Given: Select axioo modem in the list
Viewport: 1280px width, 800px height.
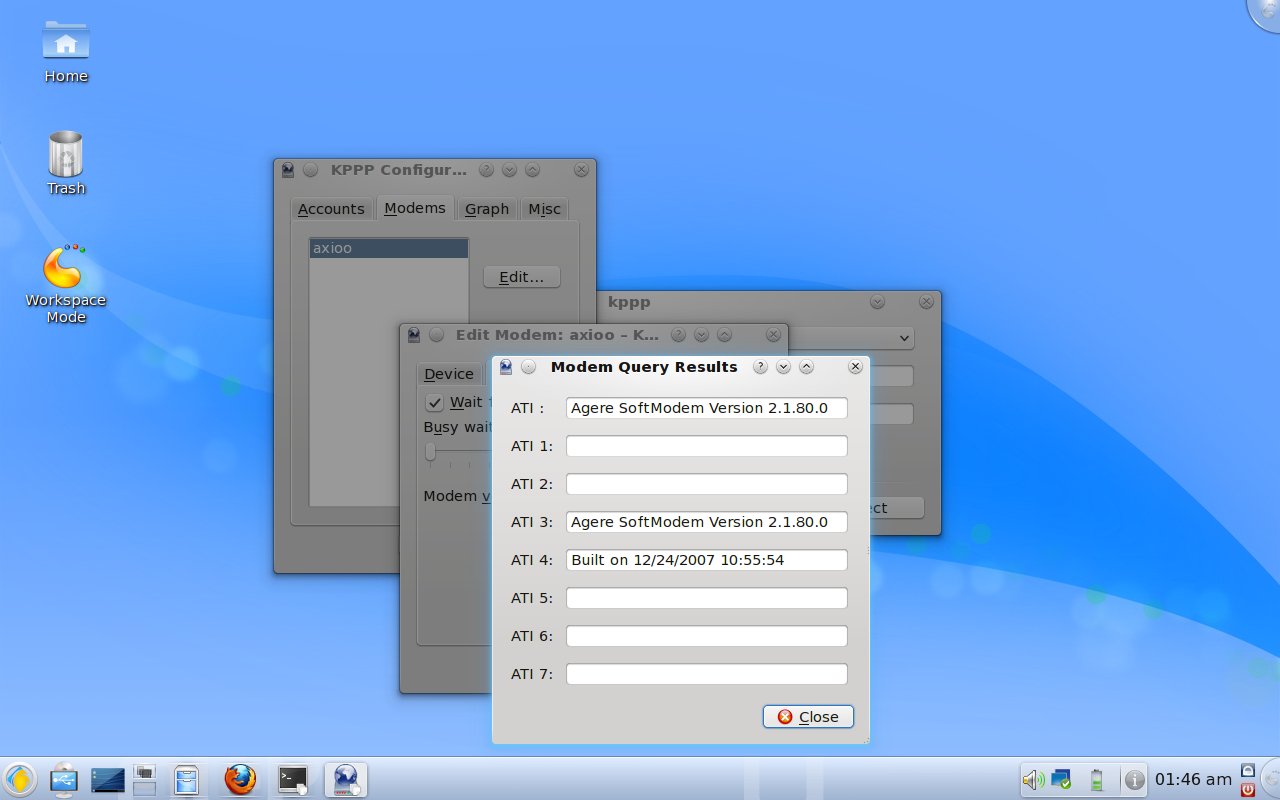Looking at the screenshot, I should (x=389, y=248).
